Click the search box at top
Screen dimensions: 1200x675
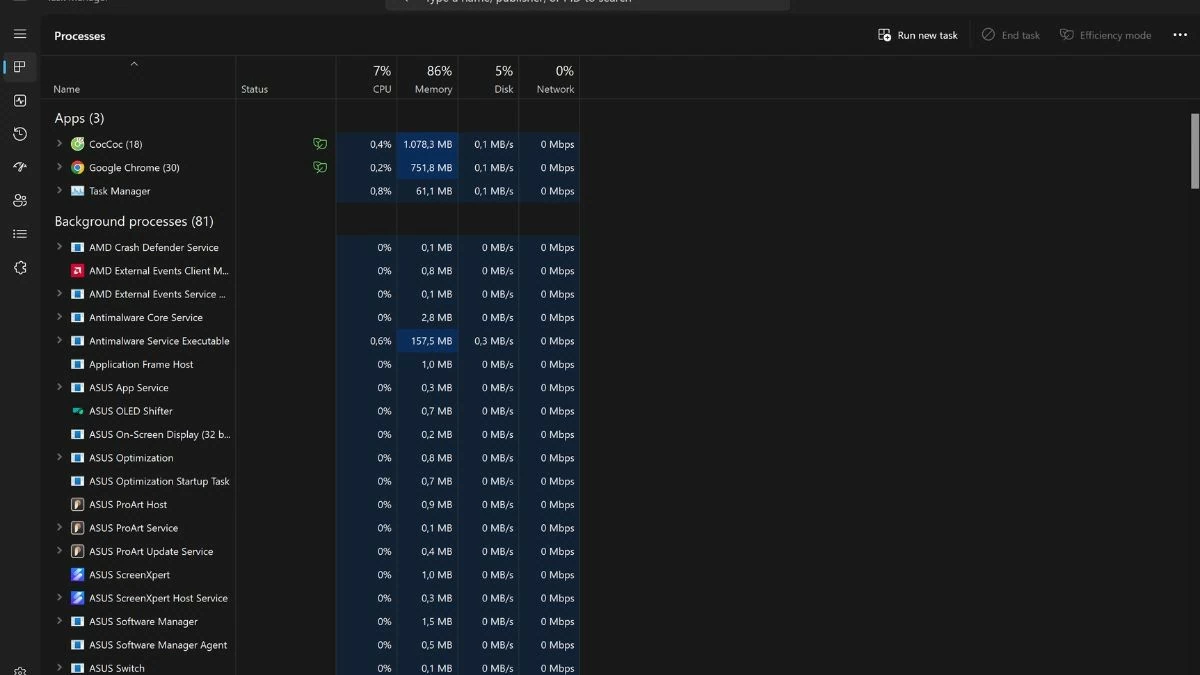[588, 3]
